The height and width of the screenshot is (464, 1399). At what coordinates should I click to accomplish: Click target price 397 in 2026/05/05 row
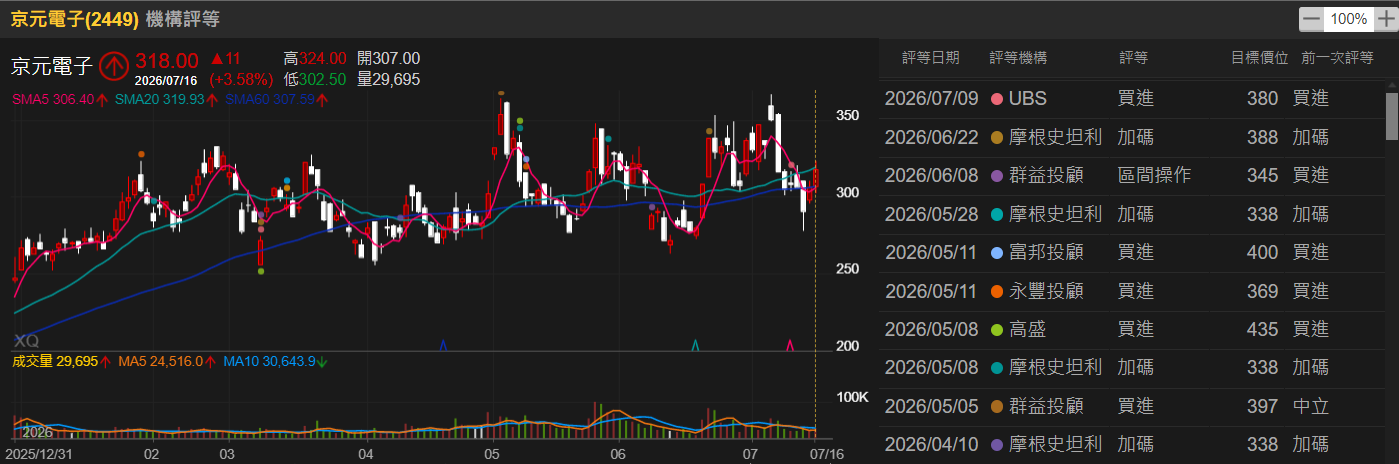tap(1262, 406)
